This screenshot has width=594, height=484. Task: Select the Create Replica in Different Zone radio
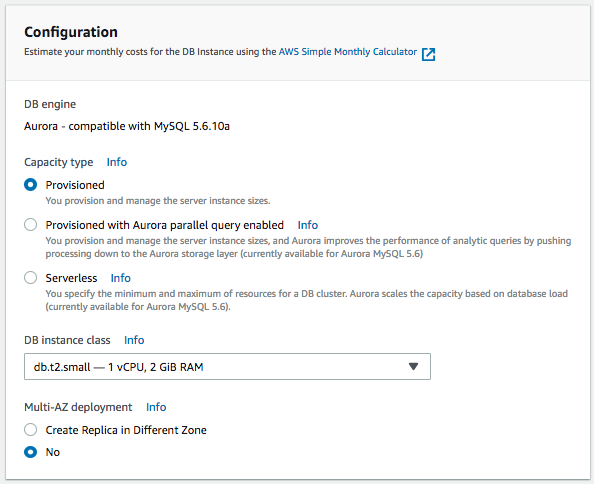tap(31, 430)
